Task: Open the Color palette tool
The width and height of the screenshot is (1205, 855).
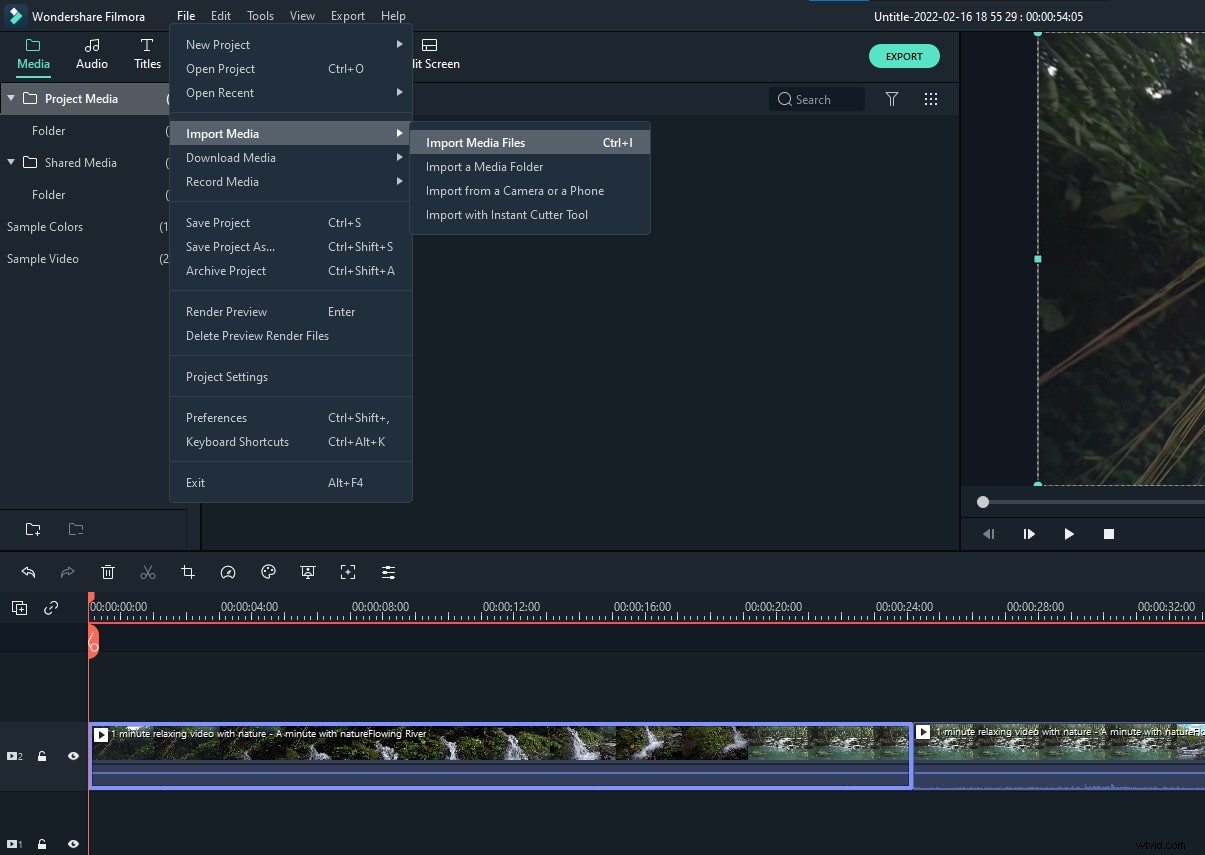Action: 268,572
